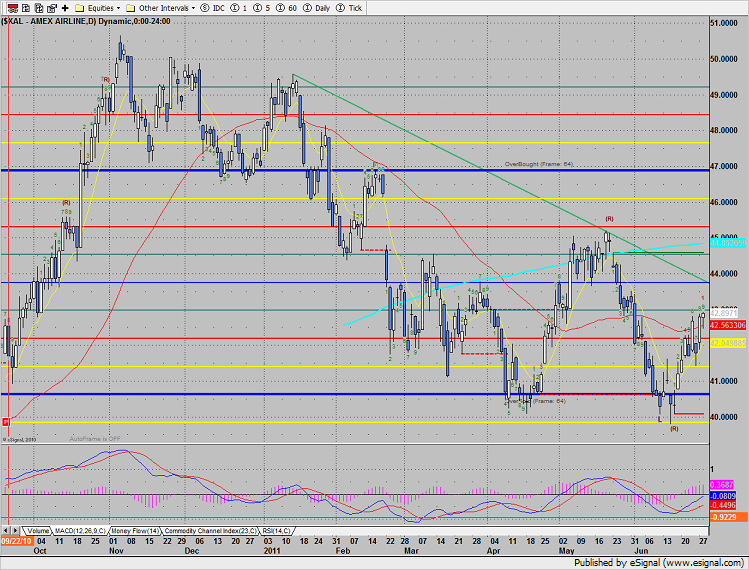This screenshot has height=570, width=749.
Task: Open Commodity Channel Index(23,C) tab
Action: (x=210, y=530)
